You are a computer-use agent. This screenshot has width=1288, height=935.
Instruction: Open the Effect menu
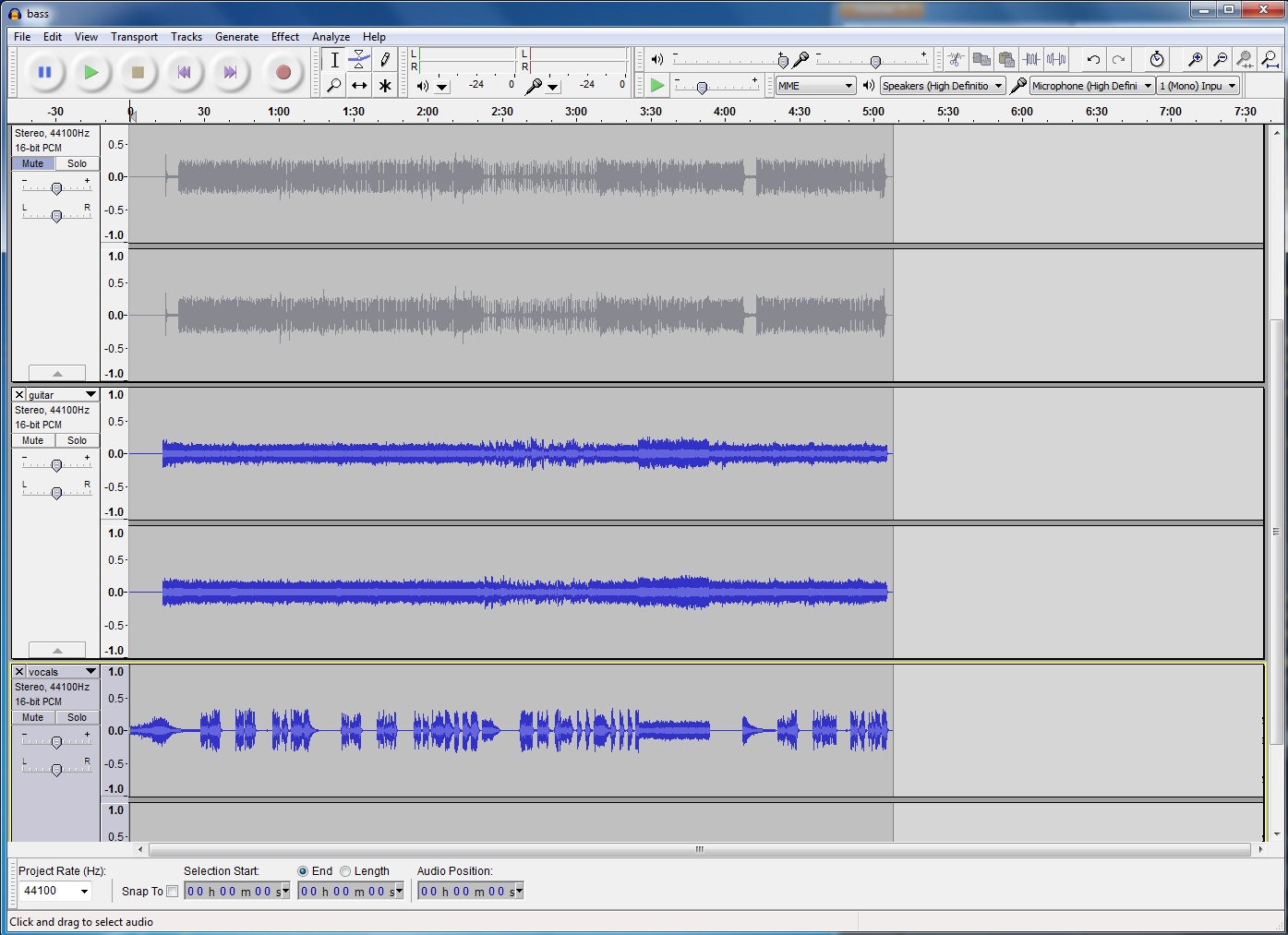point(284,37)
